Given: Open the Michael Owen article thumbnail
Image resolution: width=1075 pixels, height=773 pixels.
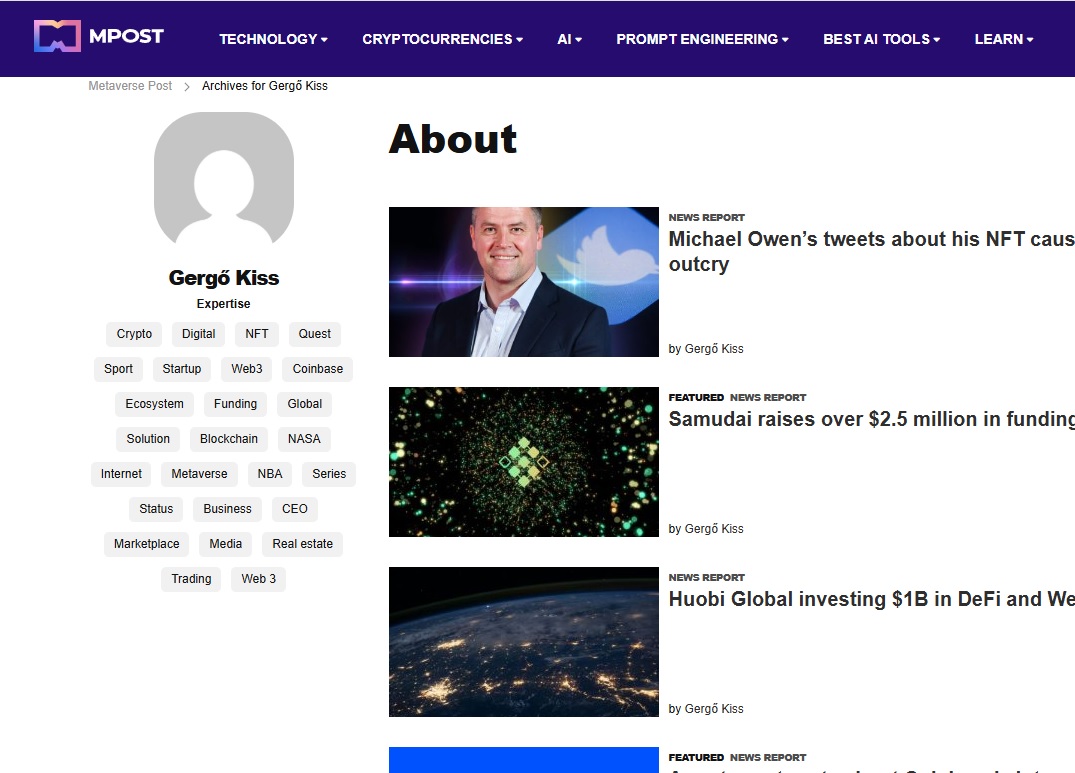Looking at the screenshot, I should click(x=523, y=282).
